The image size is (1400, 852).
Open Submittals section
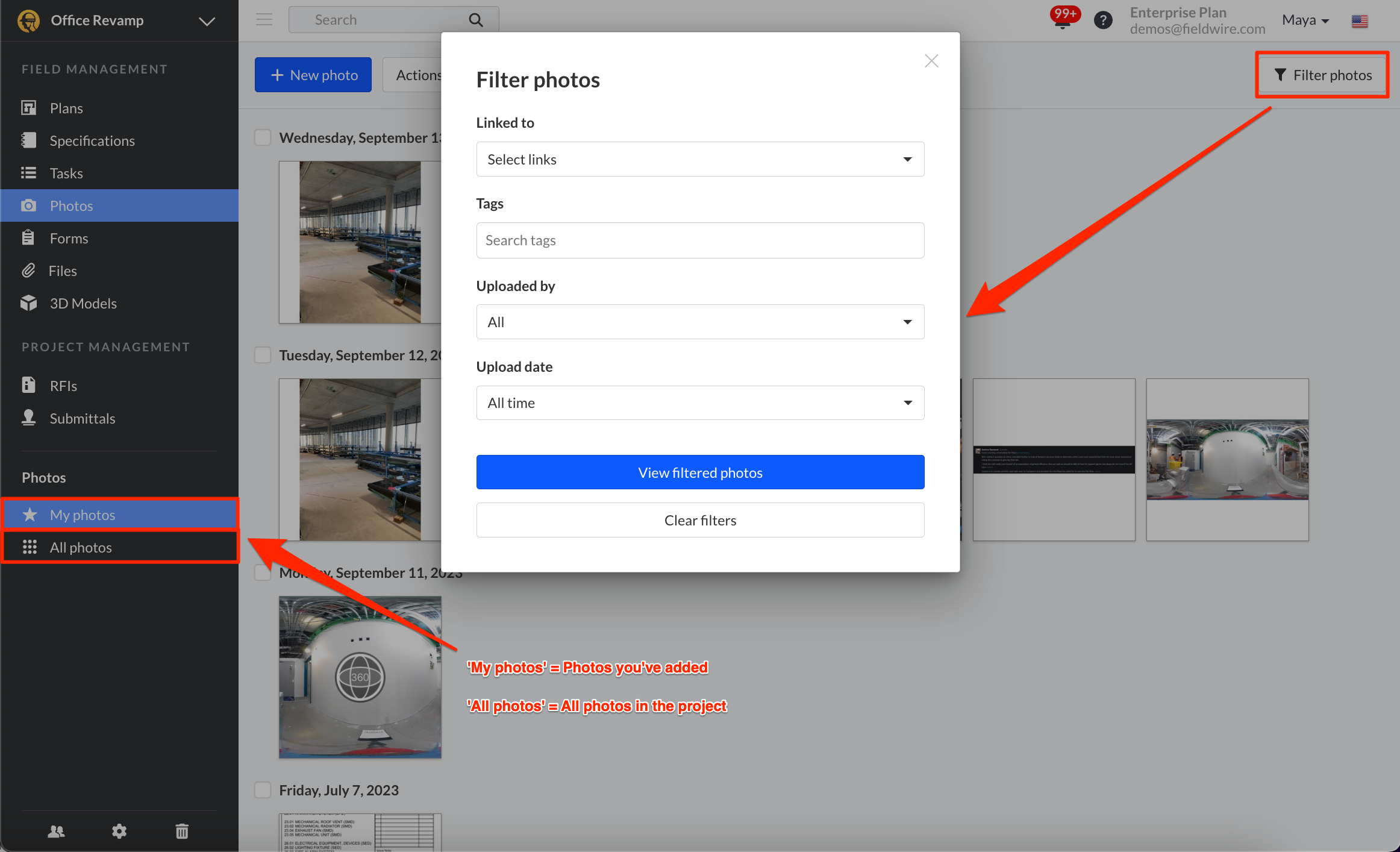pos(119,418)
